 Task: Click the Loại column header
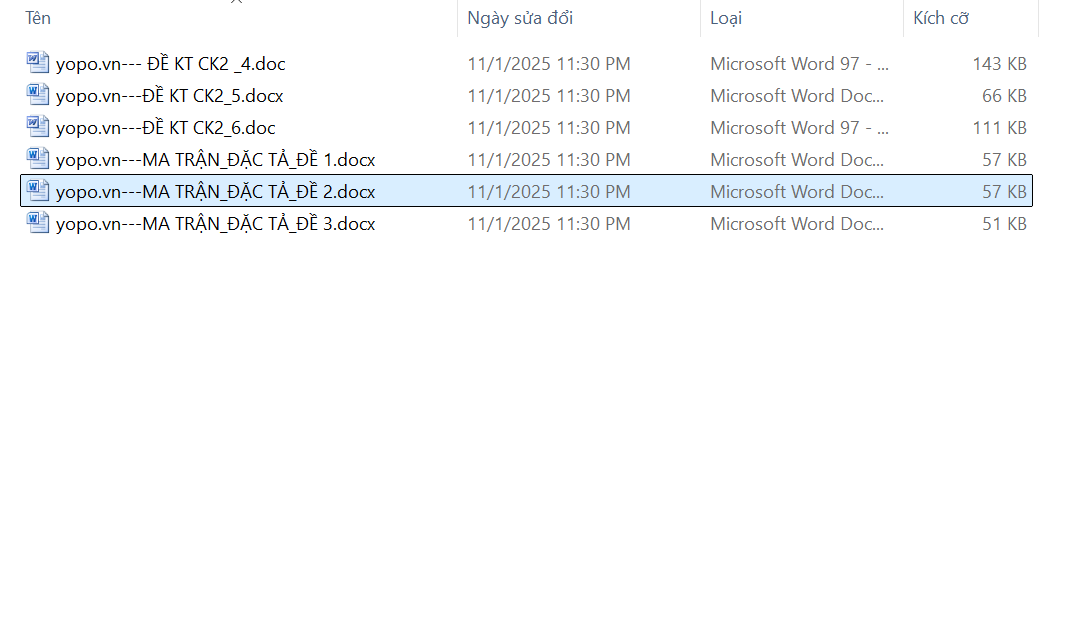coord(726,18)
